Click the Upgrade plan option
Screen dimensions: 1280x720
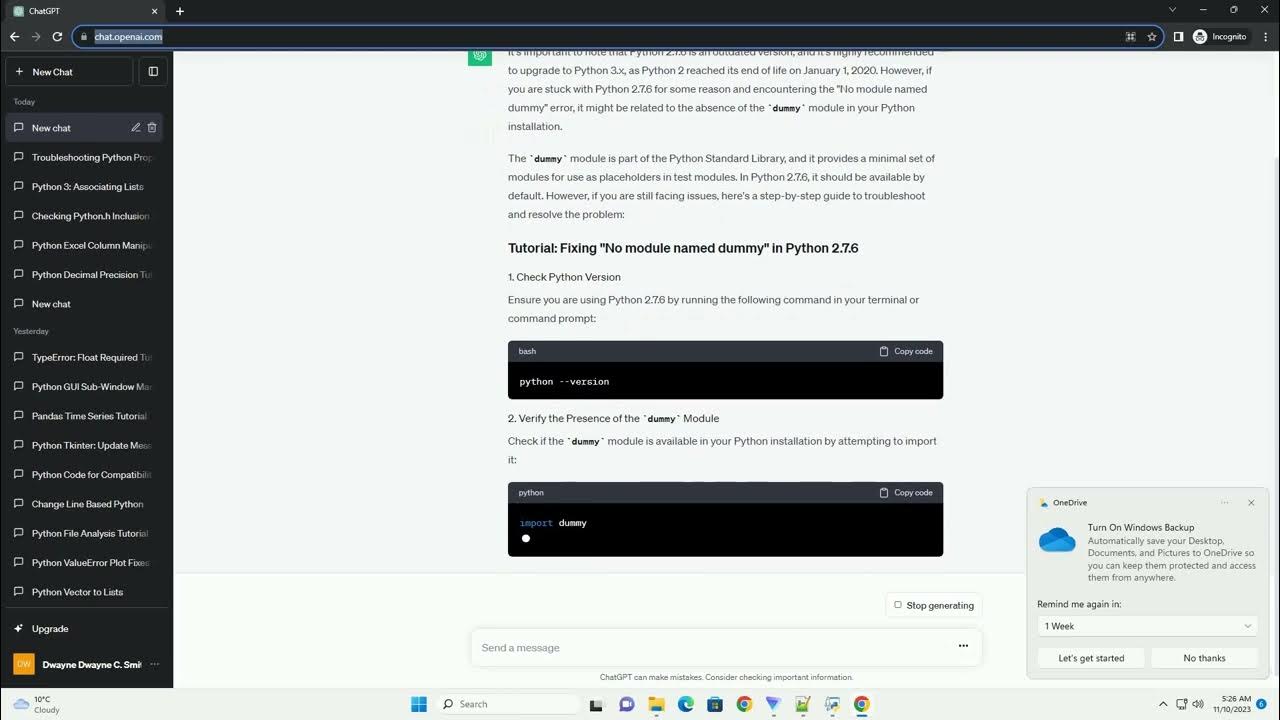pyautogui.click(x=84, y=629)
